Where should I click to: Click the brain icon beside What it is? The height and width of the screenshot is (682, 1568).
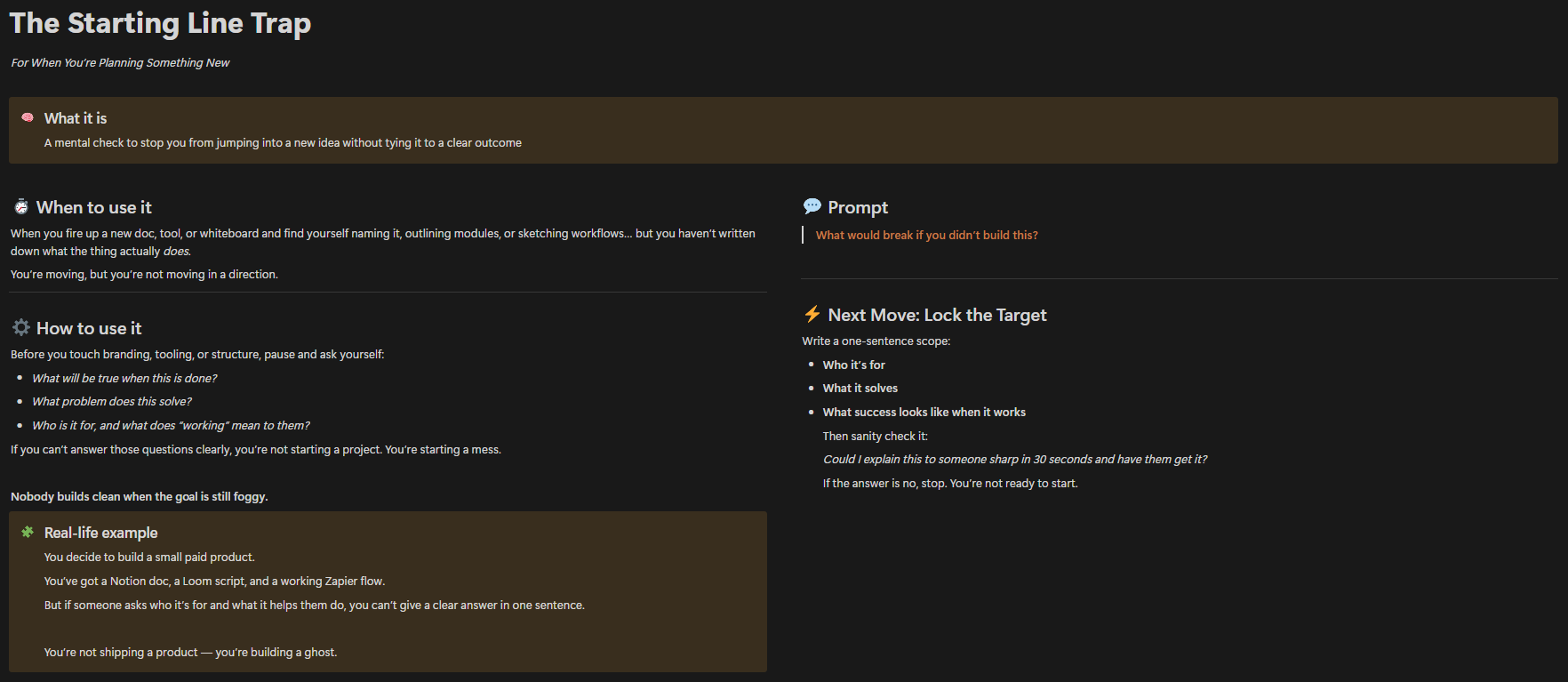(28, 117)
